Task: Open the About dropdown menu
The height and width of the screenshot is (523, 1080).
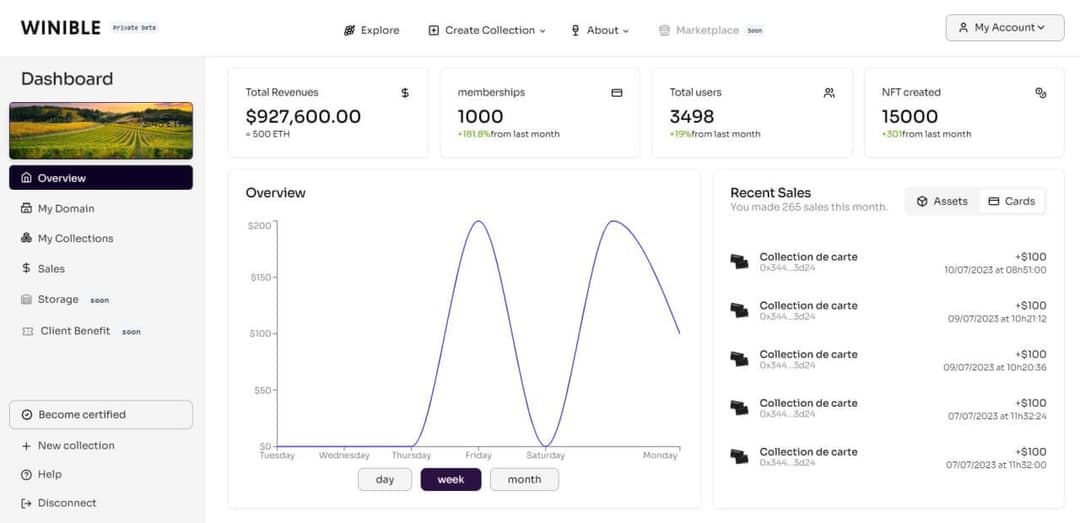Action: tap(600, 31)
